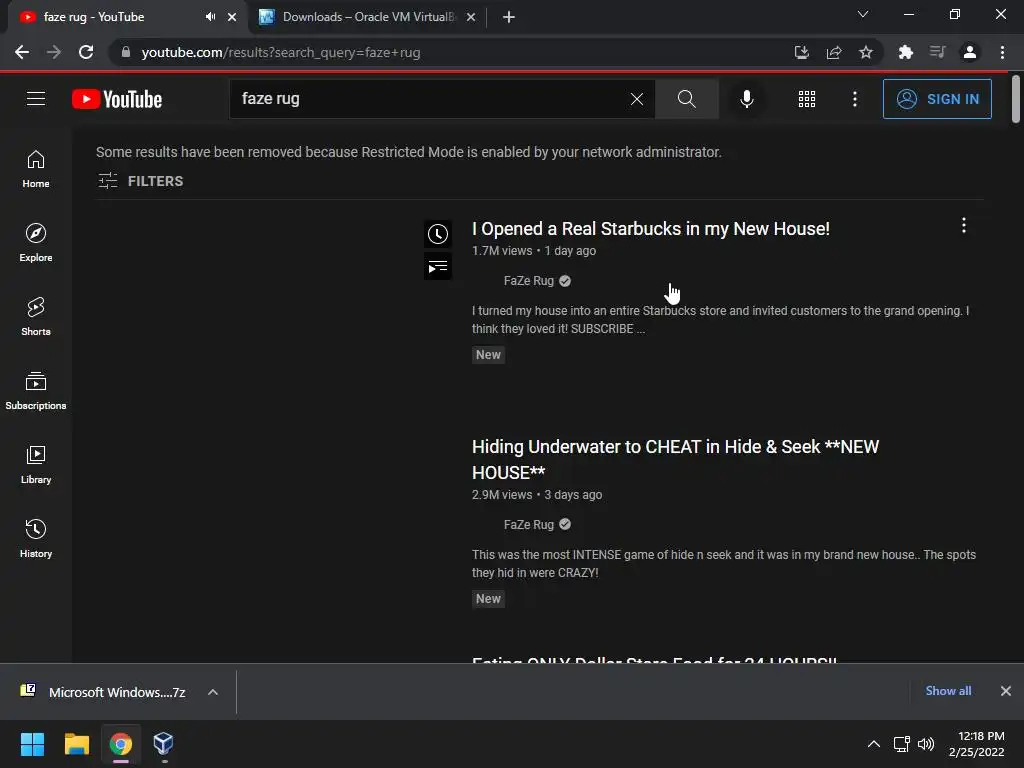Click the address bar URL
The image size is (1024, 768).
tap(281, 52)
